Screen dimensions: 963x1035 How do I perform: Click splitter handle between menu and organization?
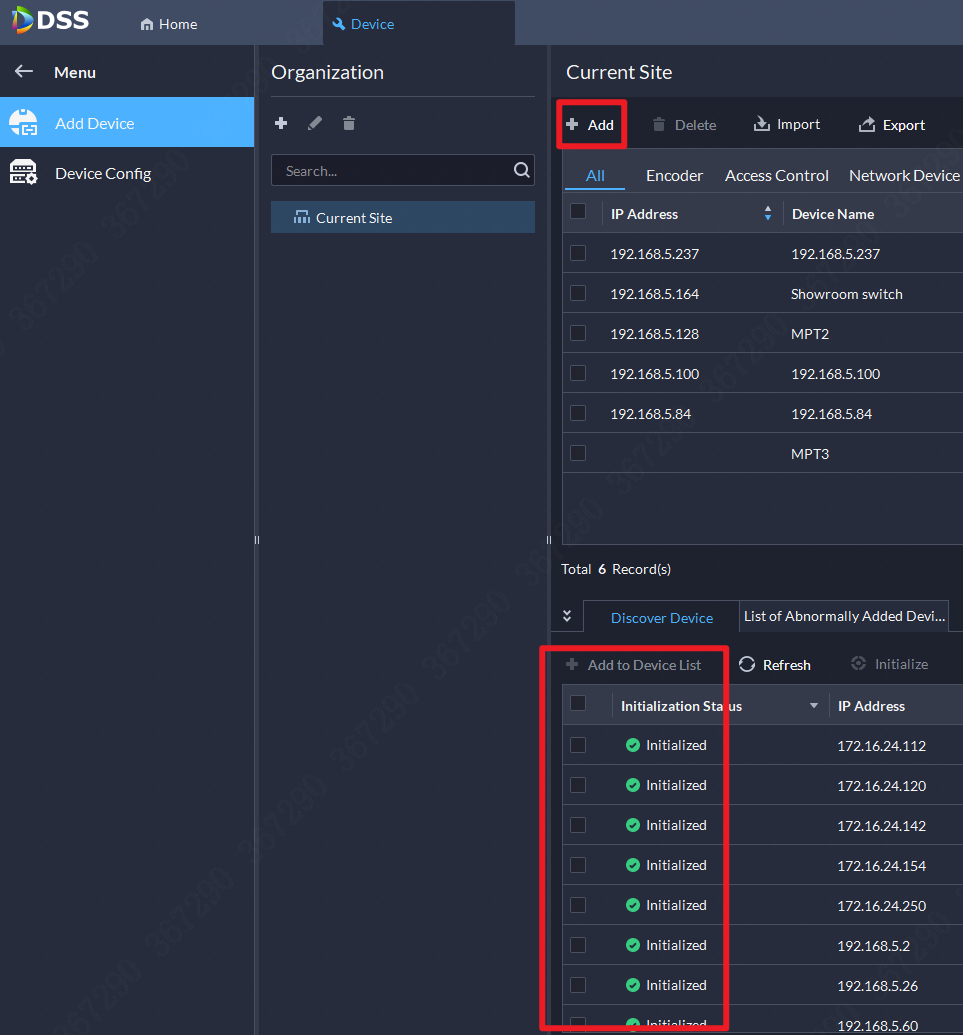(257, 540)
